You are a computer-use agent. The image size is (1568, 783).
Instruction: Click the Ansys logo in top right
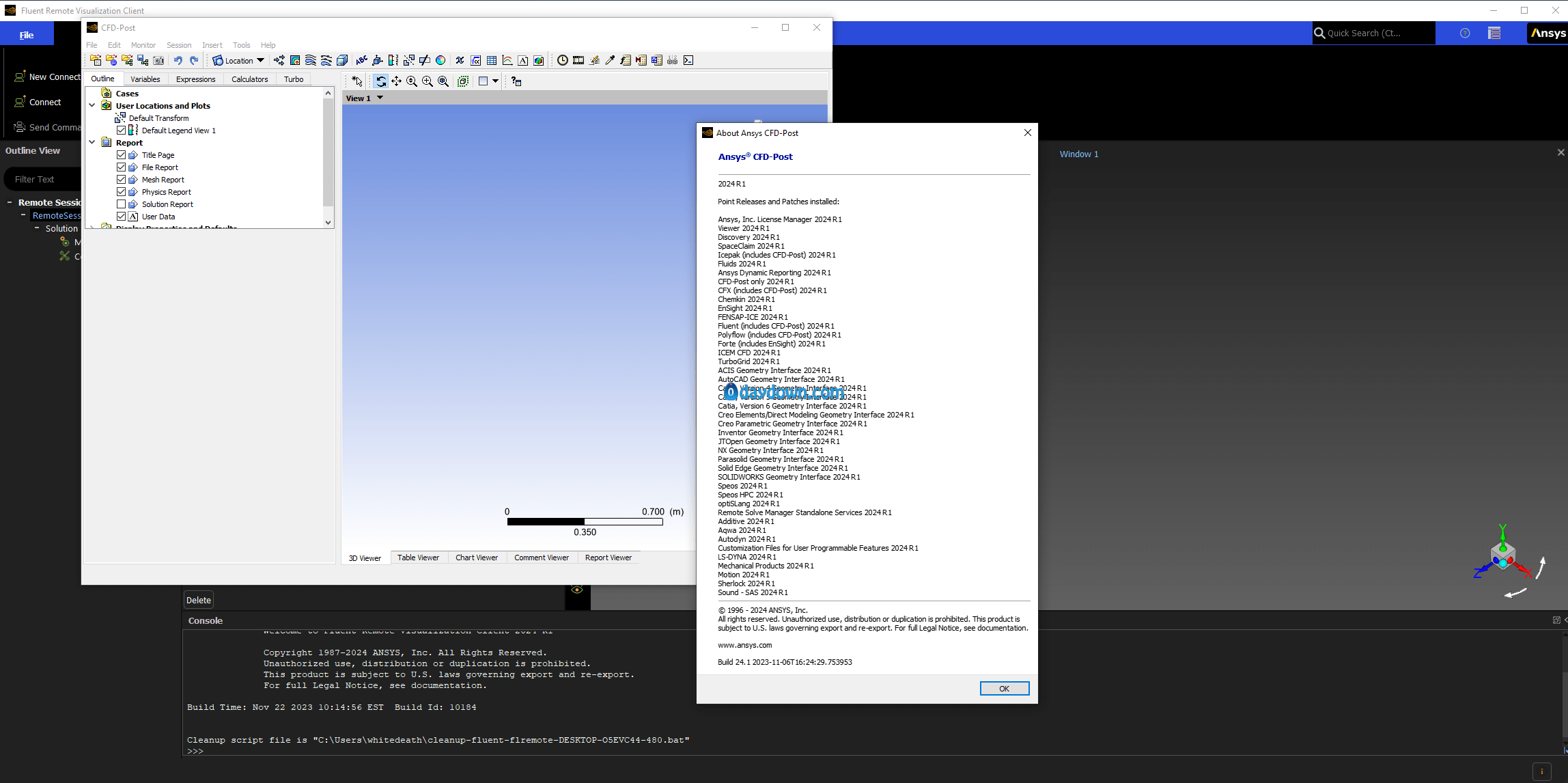tap(1548, 33)
